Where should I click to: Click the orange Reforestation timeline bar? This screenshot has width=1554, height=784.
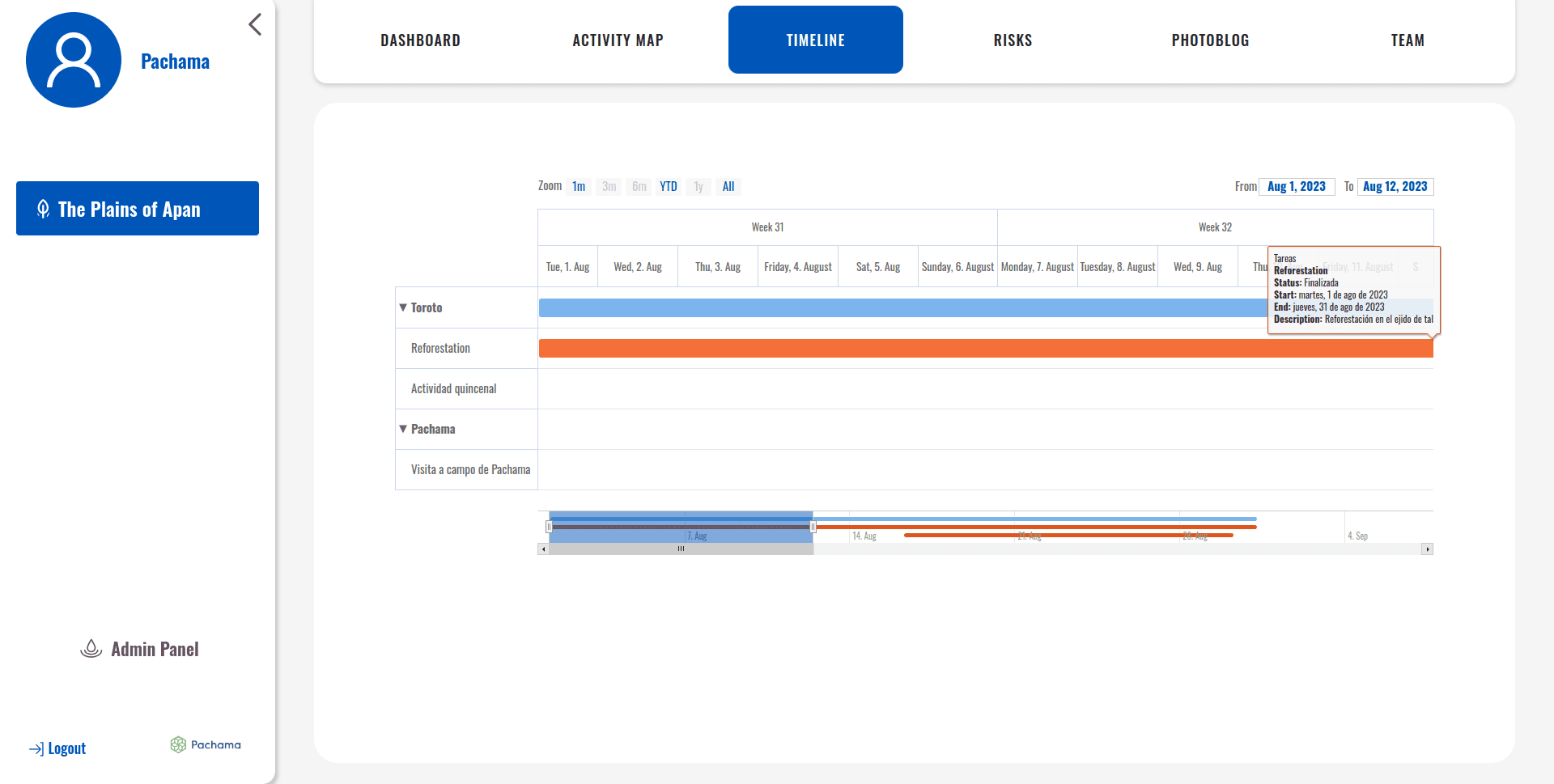986,348
